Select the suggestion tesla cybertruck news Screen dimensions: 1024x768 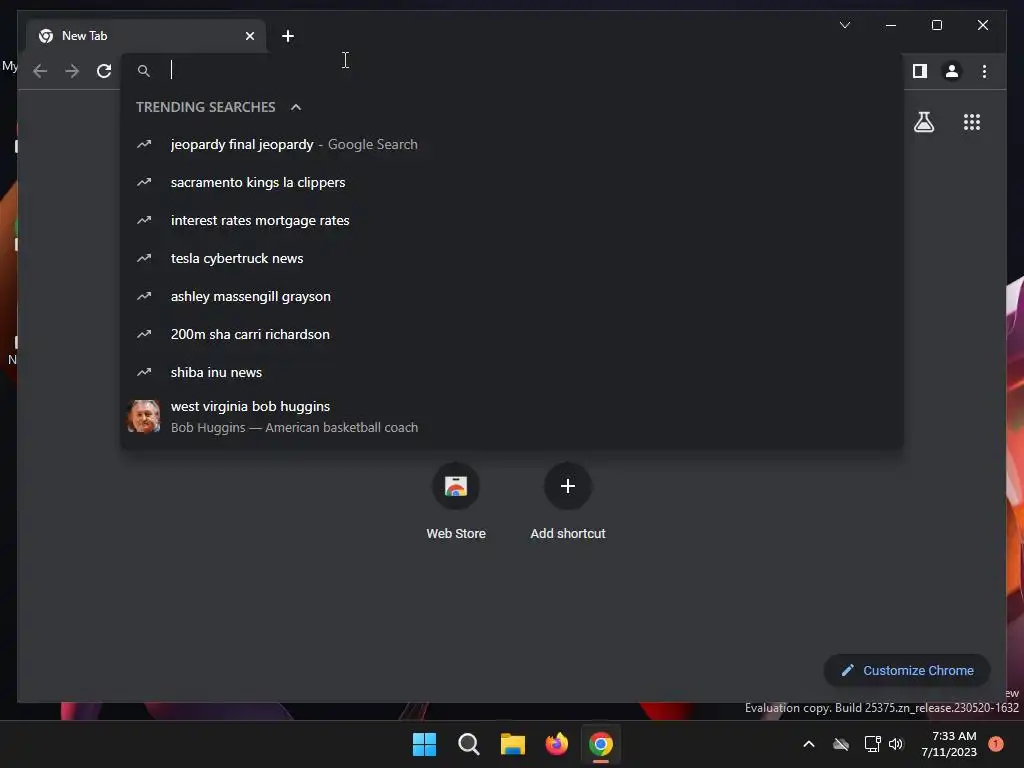click(x=512, y=258)
